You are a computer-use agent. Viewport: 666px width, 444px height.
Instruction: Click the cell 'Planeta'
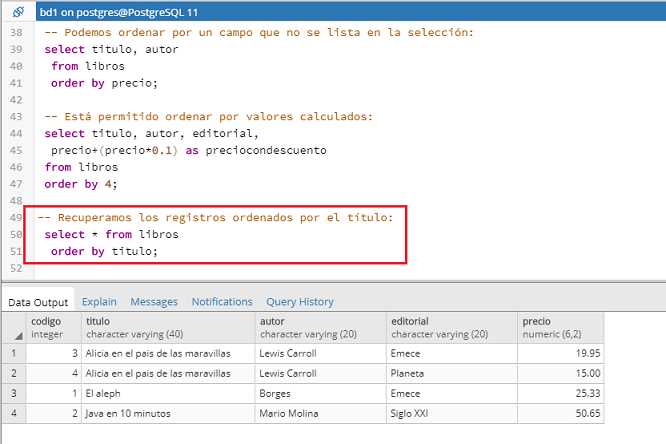(452, 373)
